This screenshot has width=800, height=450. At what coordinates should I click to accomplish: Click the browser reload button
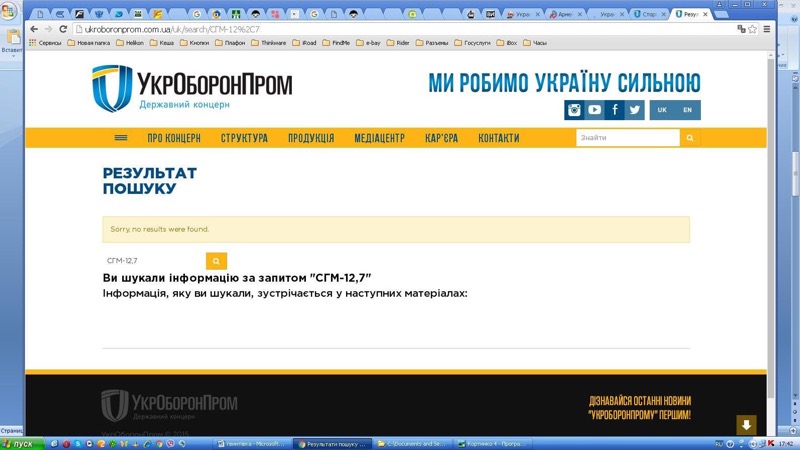[62, 29]
